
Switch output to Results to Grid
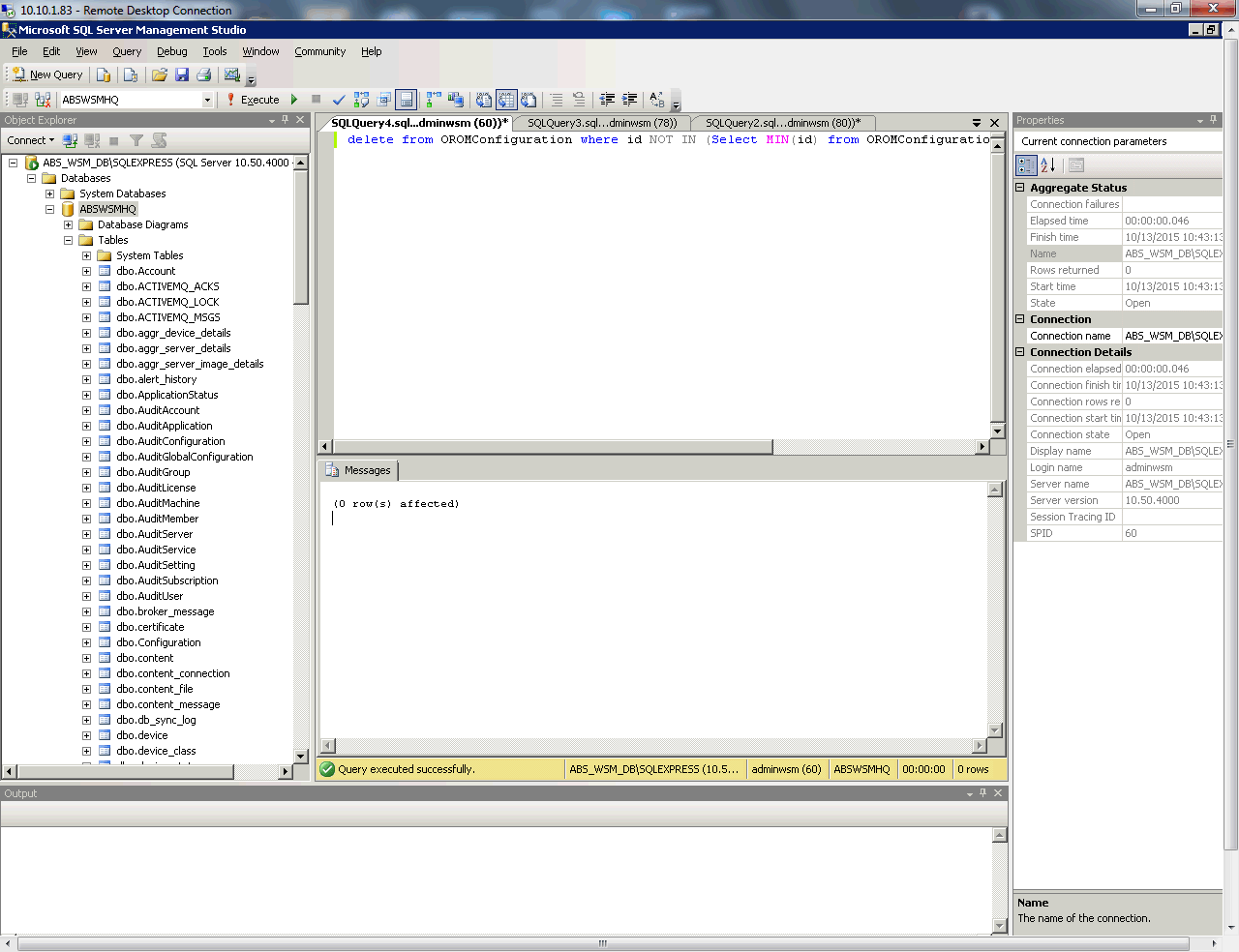point(506,100)
